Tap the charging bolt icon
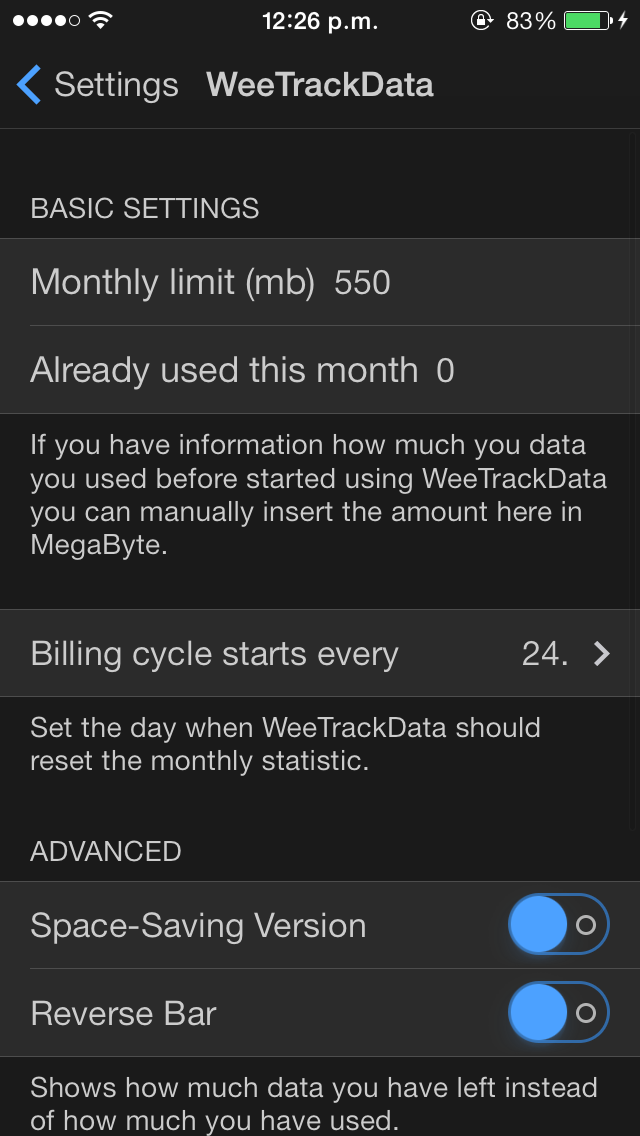Viewport: 640px width, 1136px height. click(x=624, y=20)
